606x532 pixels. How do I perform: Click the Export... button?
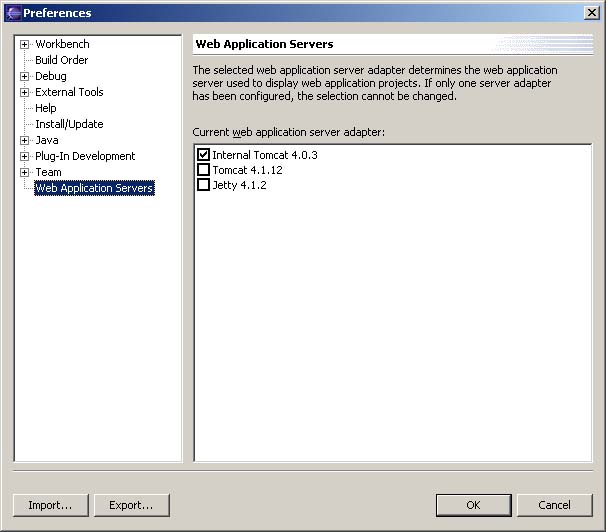point(131,505)
